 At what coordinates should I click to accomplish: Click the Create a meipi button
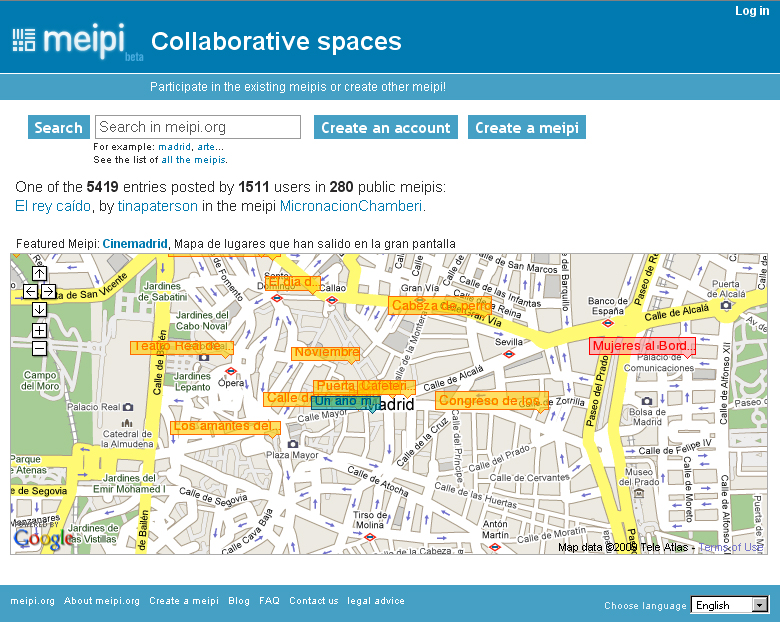tap(526, 127)
